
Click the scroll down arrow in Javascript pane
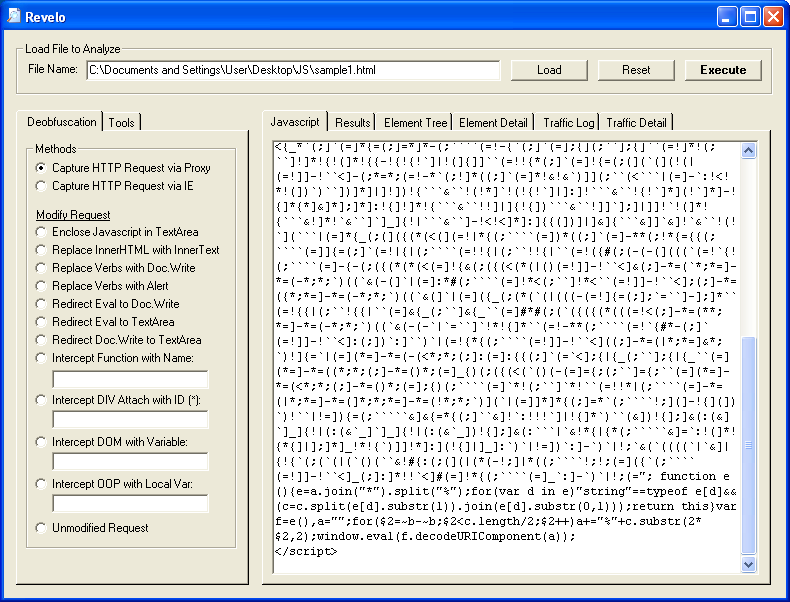749,565
